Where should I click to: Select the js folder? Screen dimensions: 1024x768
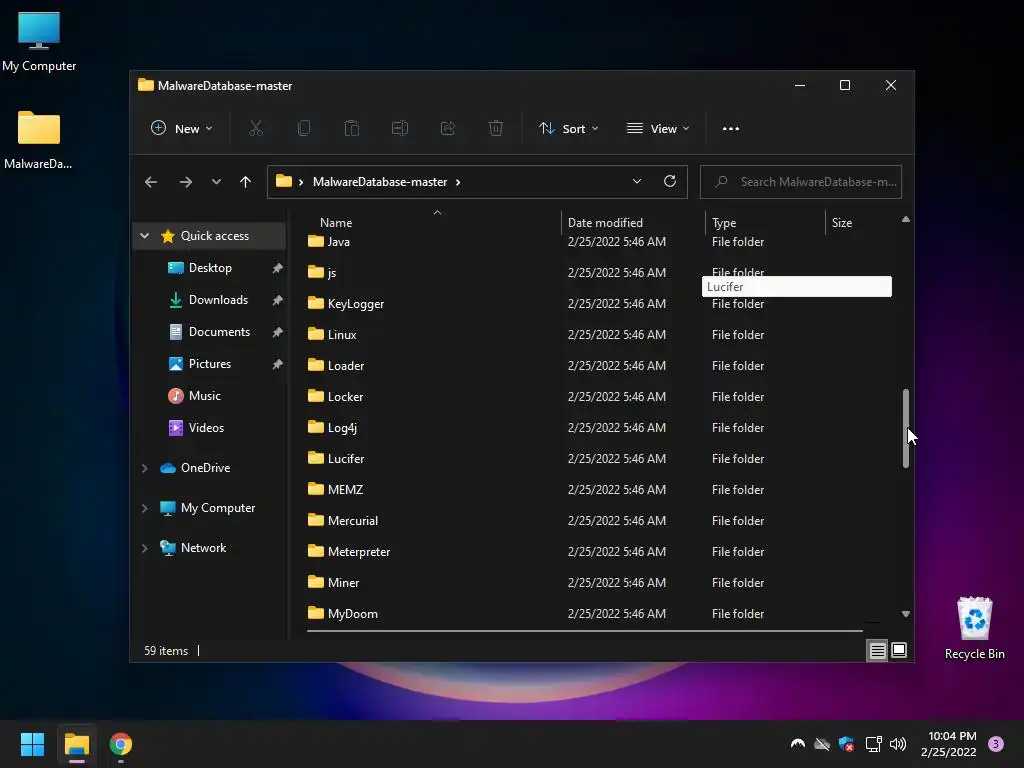click(x=332, y=273)
